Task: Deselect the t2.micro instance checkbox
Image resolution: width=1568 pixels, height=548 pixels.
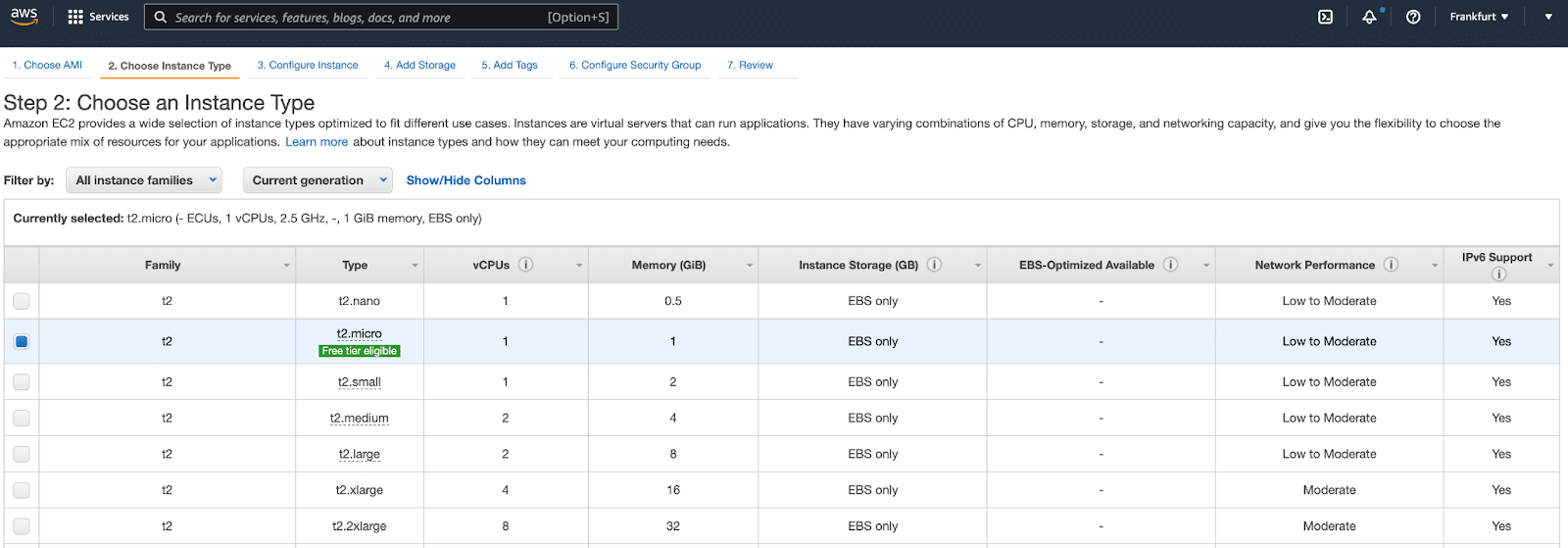Action: point(22,341)
